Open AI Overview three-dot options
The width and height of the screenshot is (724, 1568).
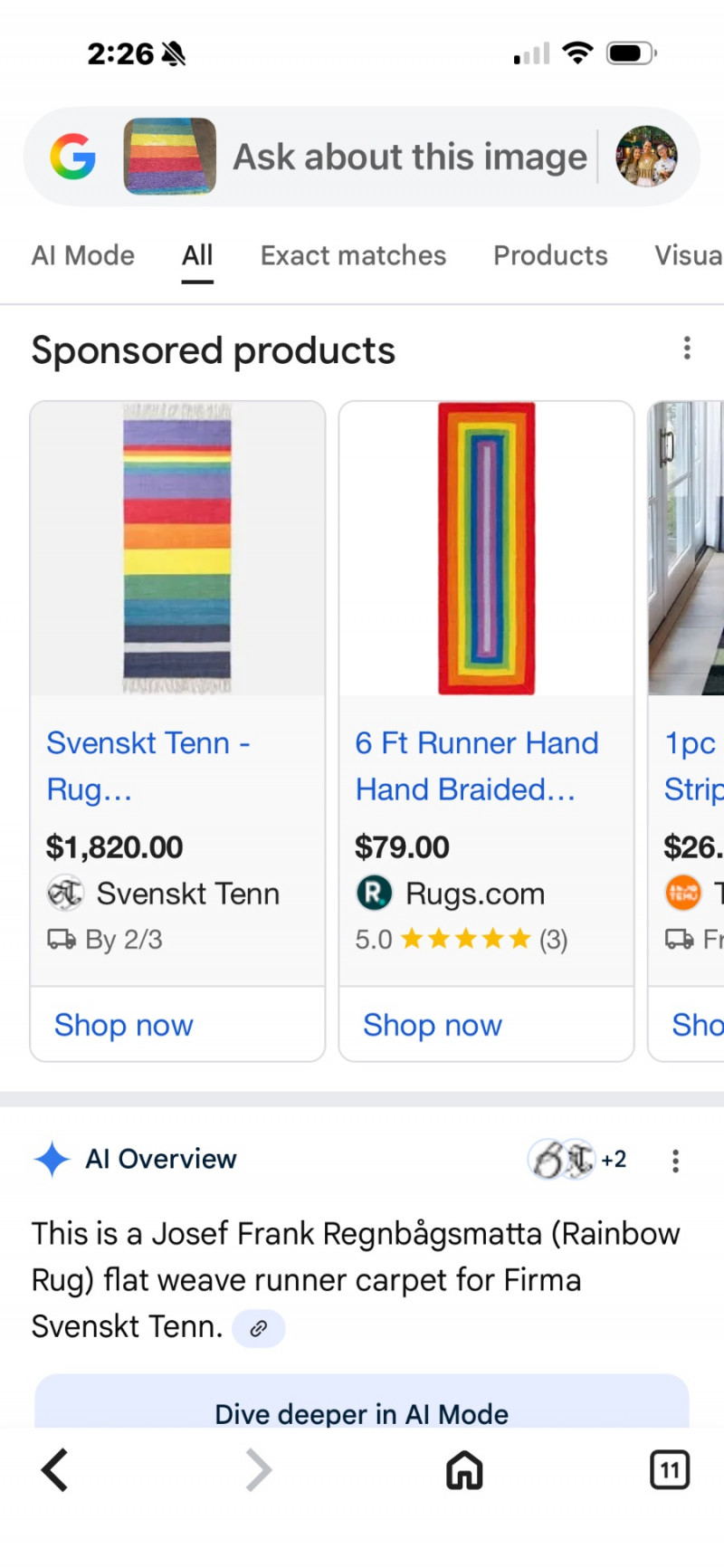click(675, 1161)
